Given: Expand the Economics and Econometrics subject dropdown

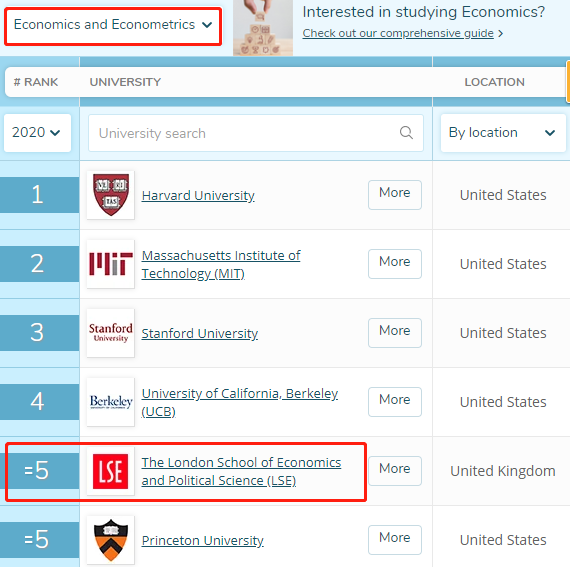Looking at the screenshot, I should point(113,25).
